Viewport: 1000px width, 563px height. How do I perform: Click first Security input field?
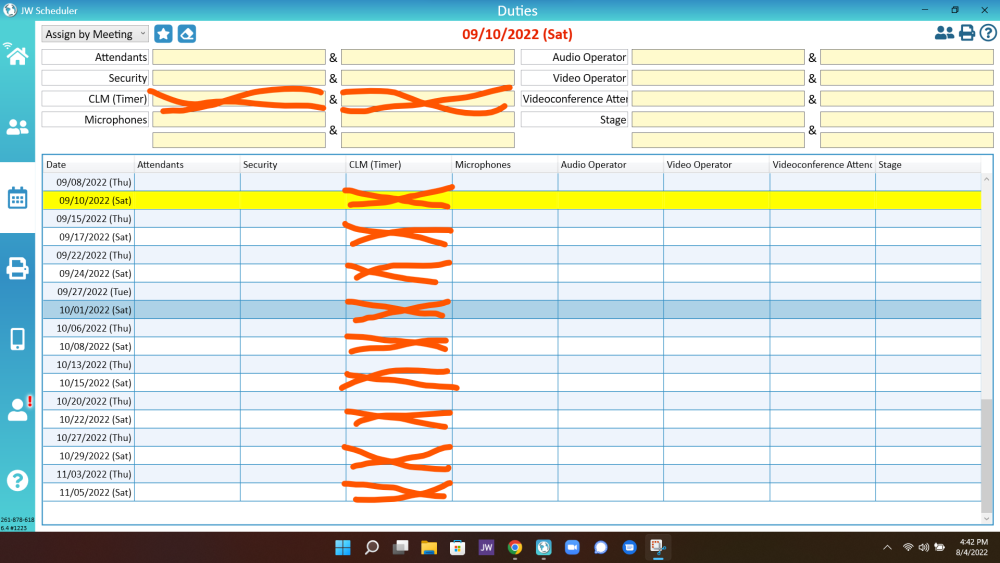(239, 78)
